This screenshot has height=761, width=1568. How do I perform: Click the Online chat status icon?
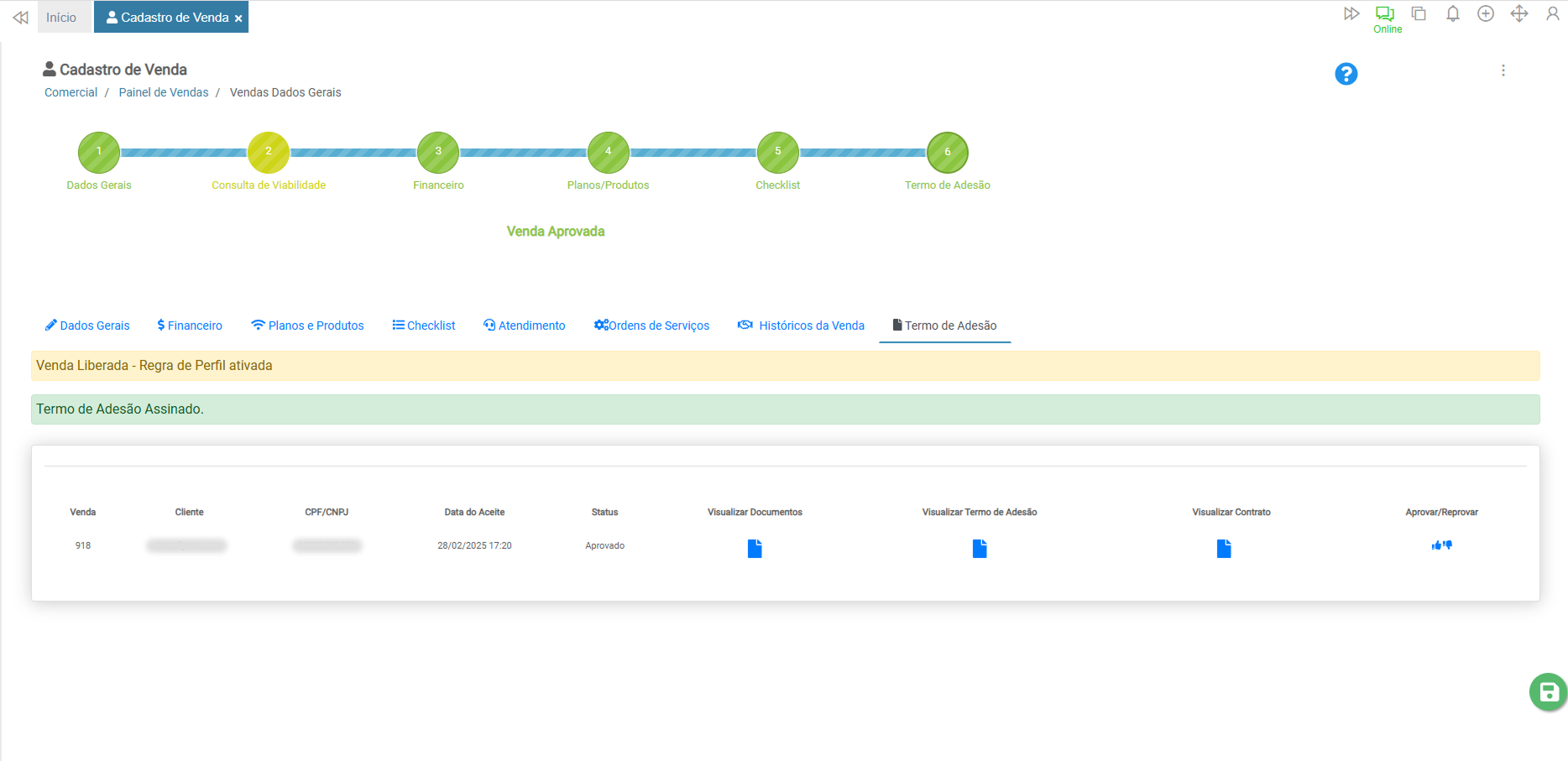click(x=1385, y=14)
